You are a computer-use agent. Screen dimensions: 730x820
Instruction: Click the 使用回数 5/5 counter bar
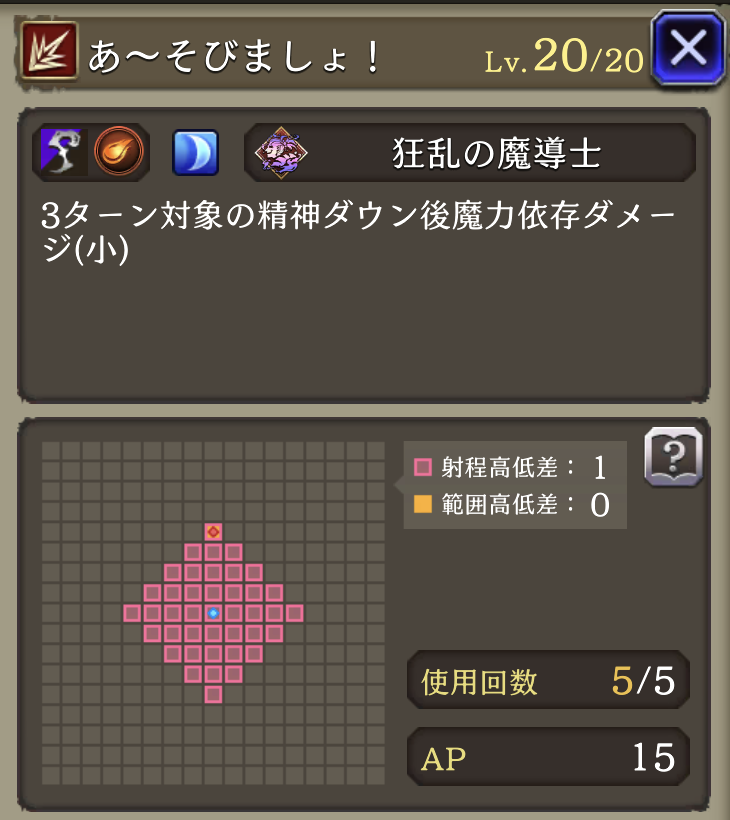click(548, 680)
